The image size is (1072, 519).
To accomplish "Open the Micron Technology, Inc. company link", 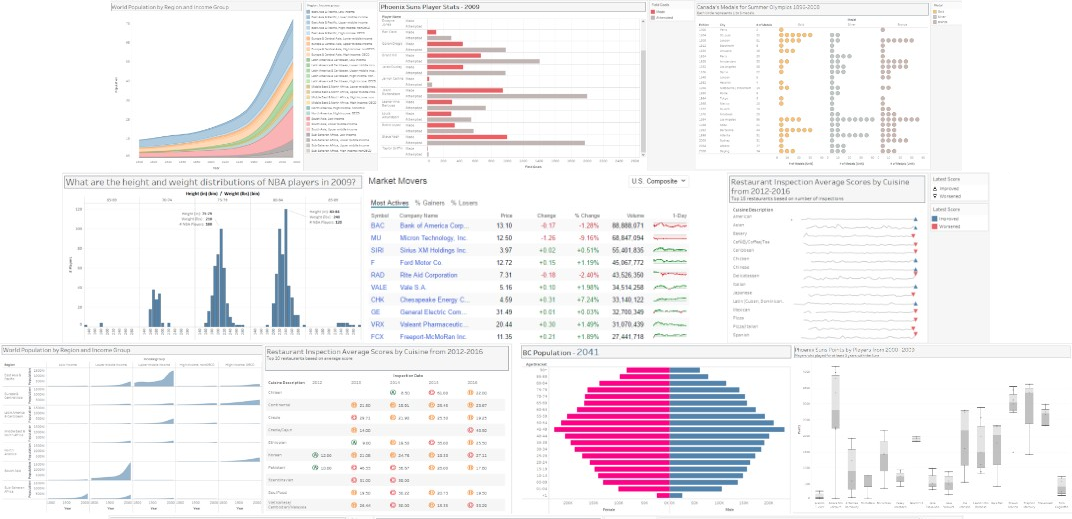I will click(x=434, y=238).
